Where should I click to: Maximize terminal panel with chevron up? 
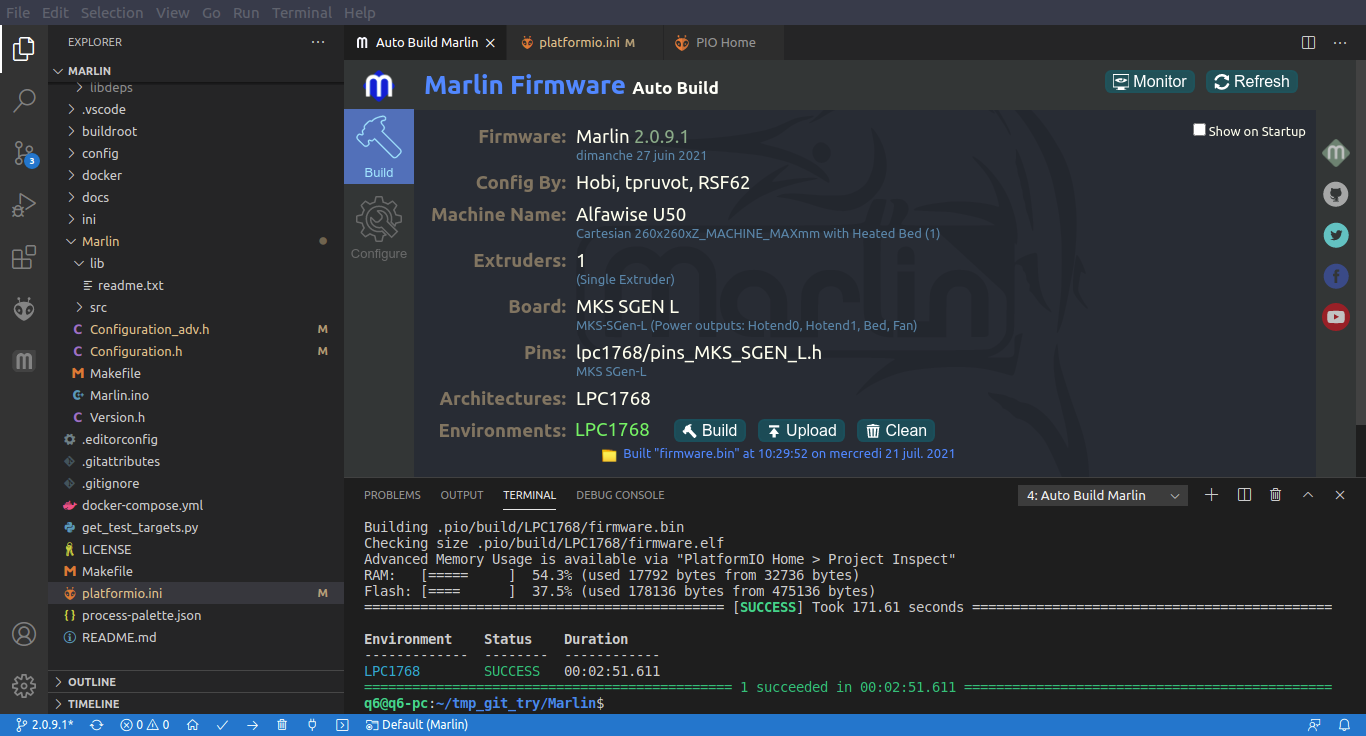1307,495
